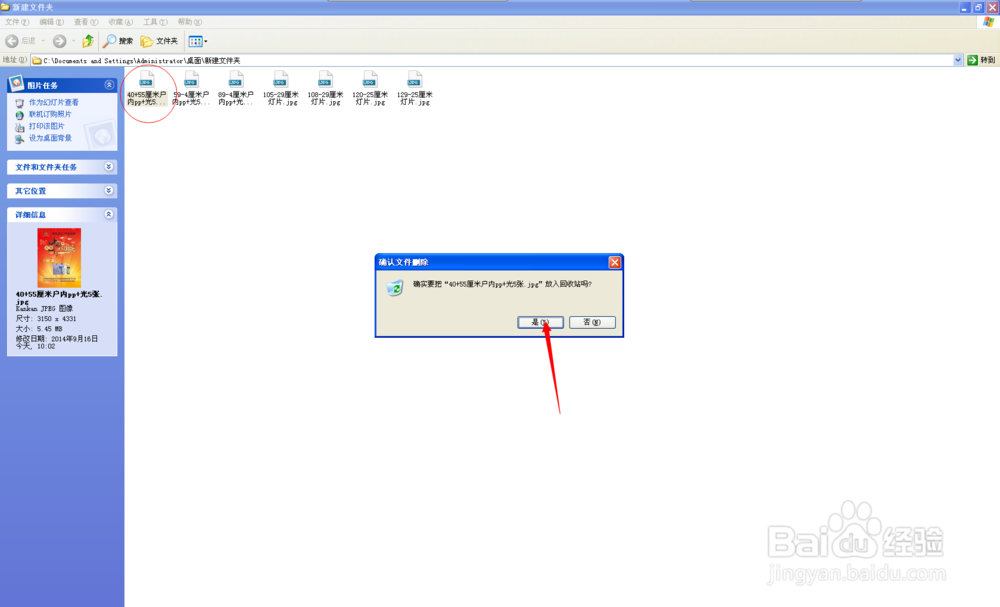Viewport: 1000px width, 607px height.
Task: Click the 尺寸: 3150 x 4331 detail text
Action: point(46,319)
